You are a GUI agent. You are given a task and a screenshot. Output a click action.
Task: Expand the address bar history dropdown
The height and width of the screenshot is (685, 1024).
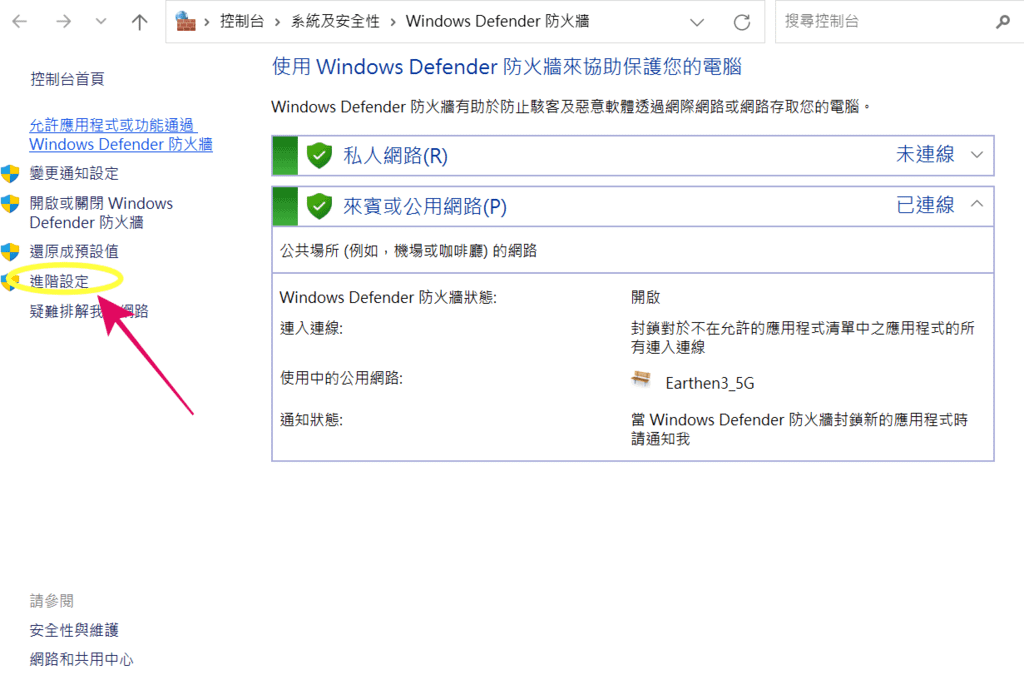pyautogui.click(x=697, y=22)
